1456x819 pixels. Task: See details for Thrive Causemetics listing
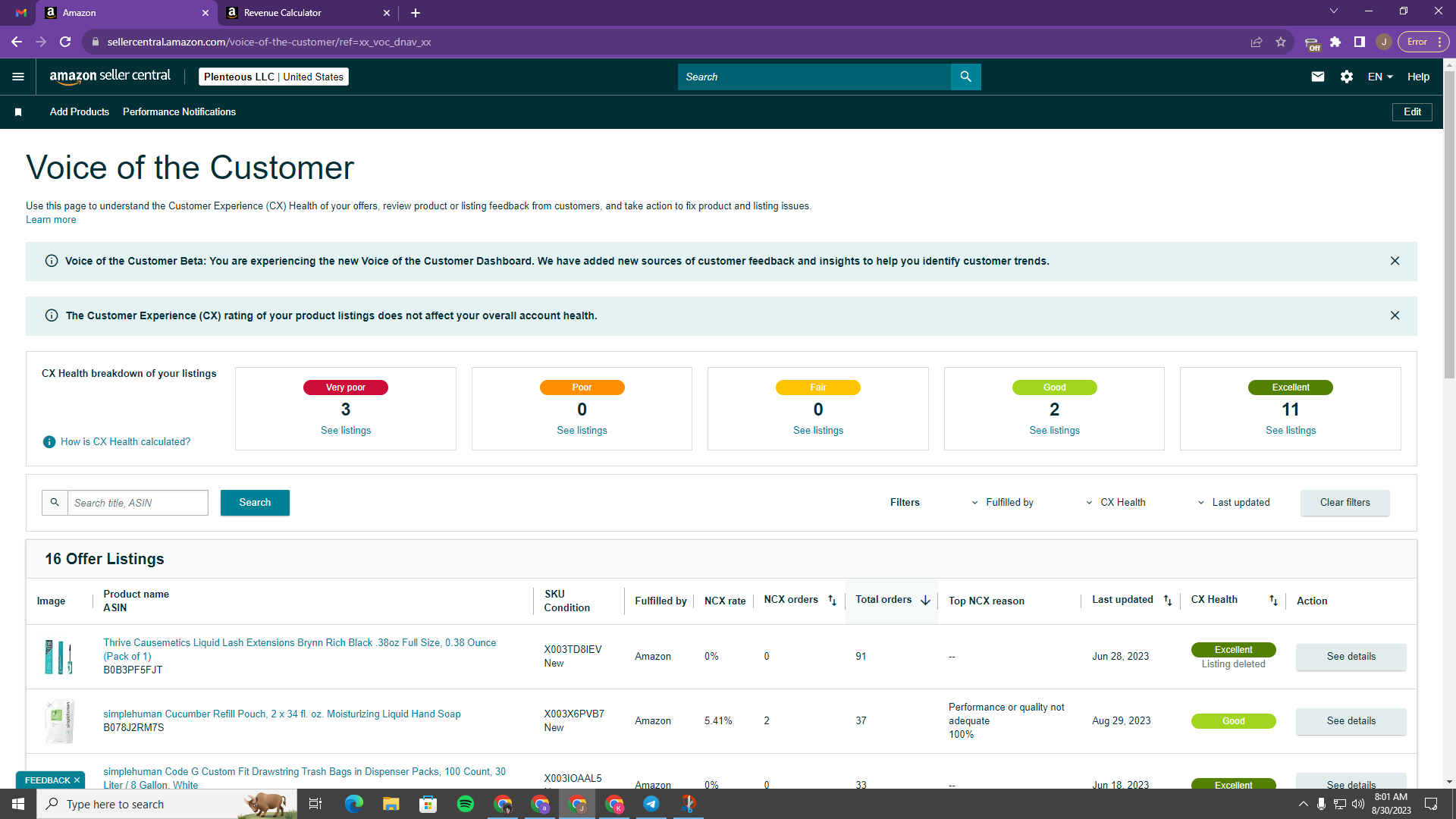click(1351, 657)
